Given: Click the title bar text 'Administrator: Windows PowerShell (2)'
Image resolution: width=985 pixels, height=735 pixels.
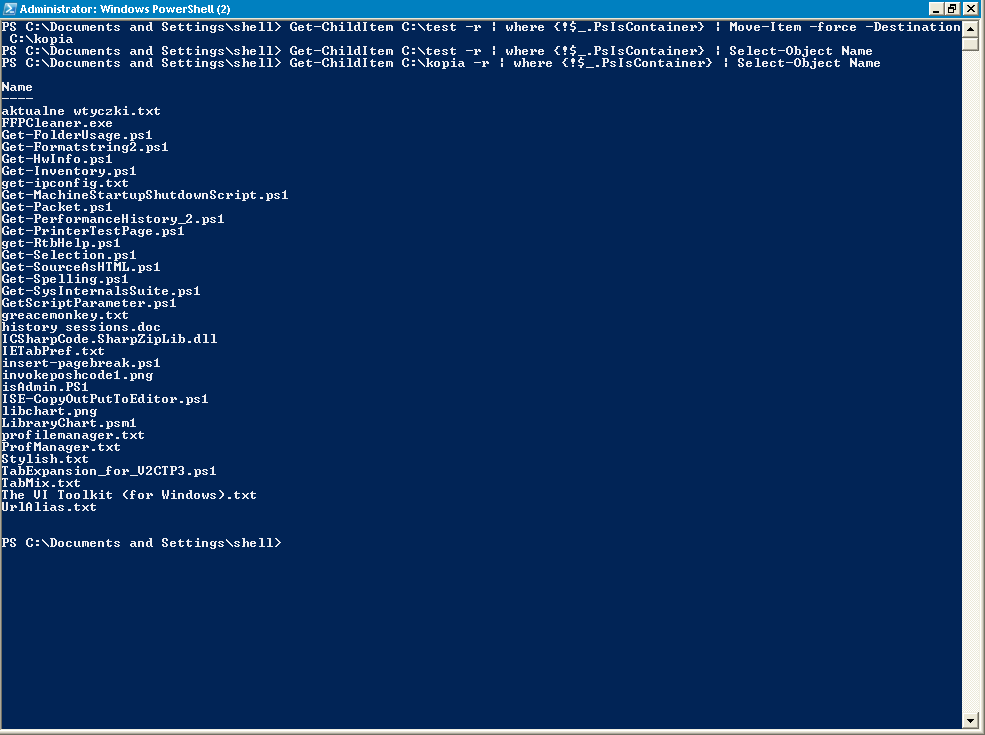Looking at the screenshot, I should click(x=125, y=9).
